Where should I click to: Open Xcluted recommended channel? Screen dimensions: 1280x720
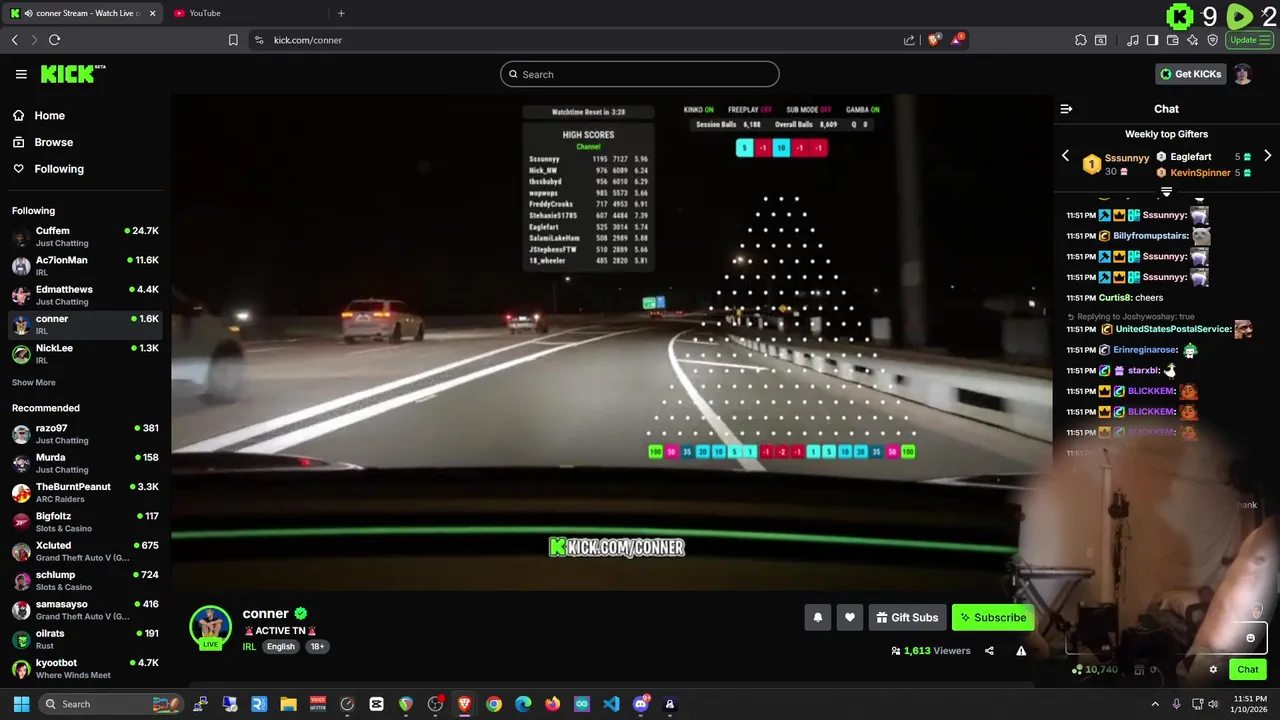(x=85, y=551)
